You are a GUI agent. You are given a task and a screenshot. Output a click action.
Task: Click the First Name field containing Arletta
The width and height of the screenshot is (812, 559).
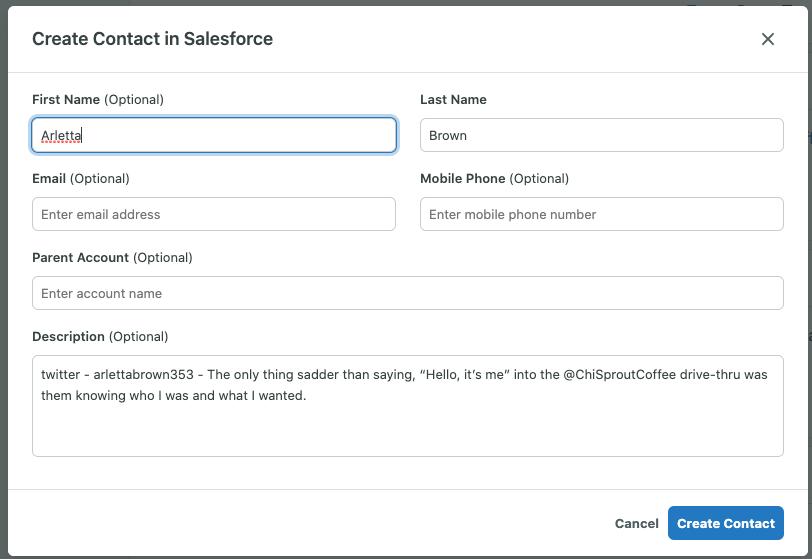tap(213, 135)
